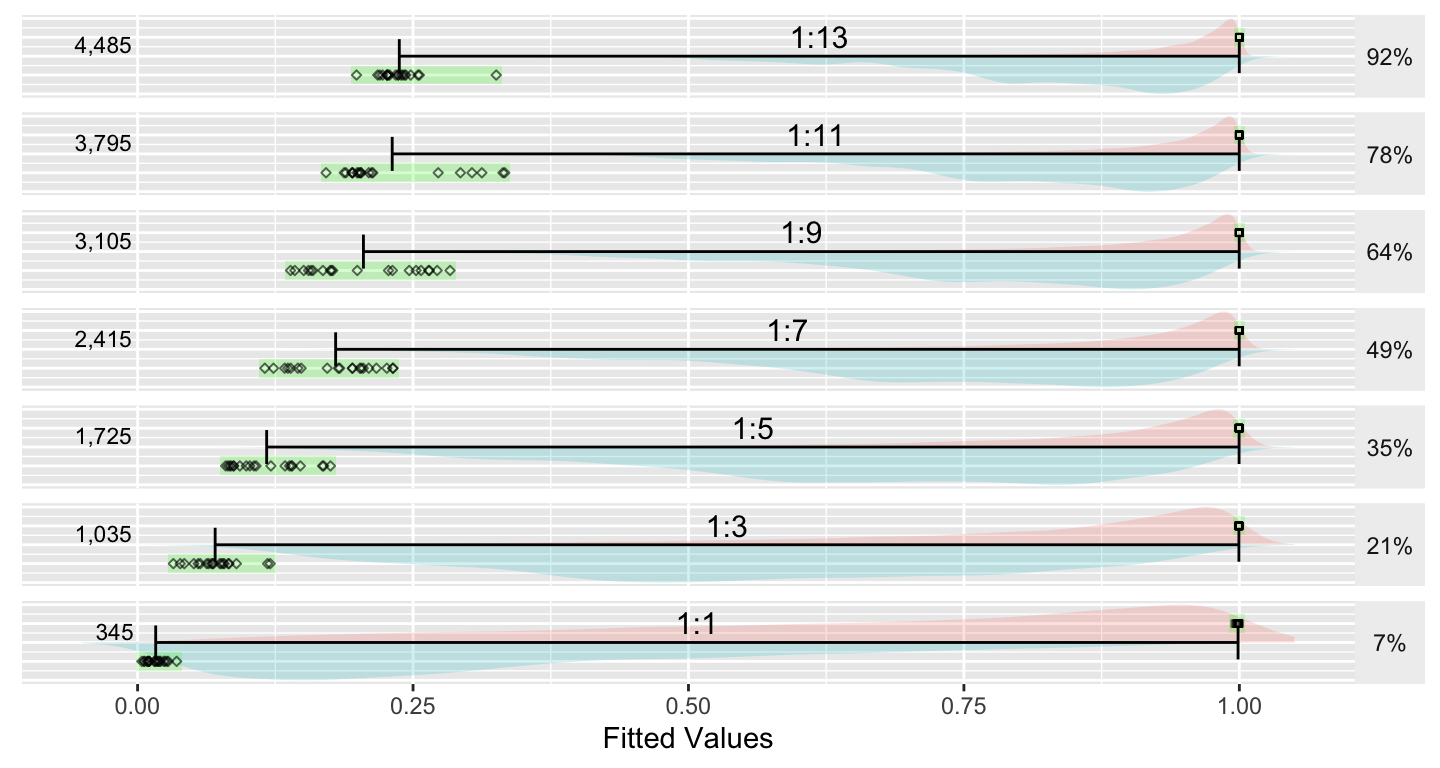Viewport: 1440px width, 768px height.
Task: Click the 0.50 x-axis tick label
Action: pyautogui.click(x=688, y=704)
